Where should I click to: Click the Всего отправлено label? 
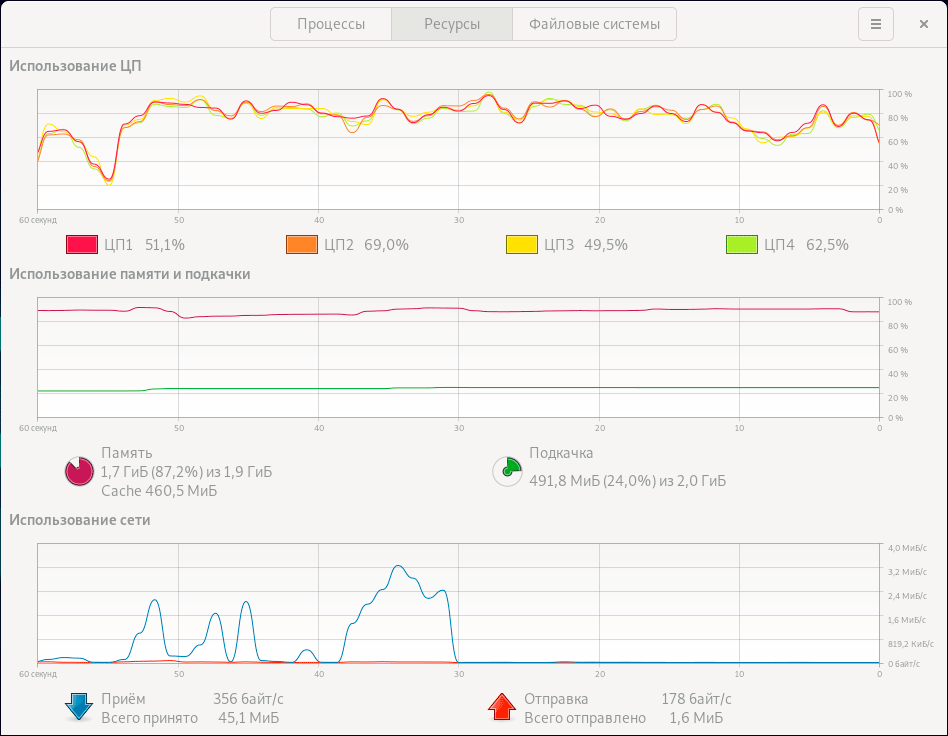pyautogui.click(x=585, y=718)
